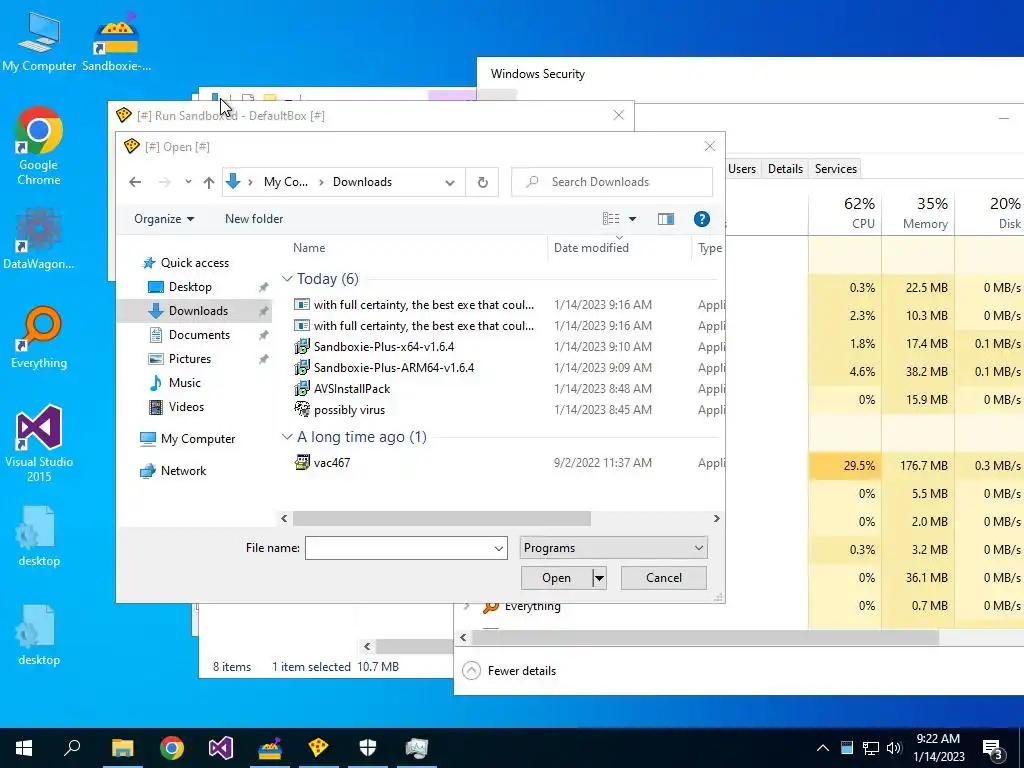
Task: Select AVSInstallPack file
Action: coord(352,389)
